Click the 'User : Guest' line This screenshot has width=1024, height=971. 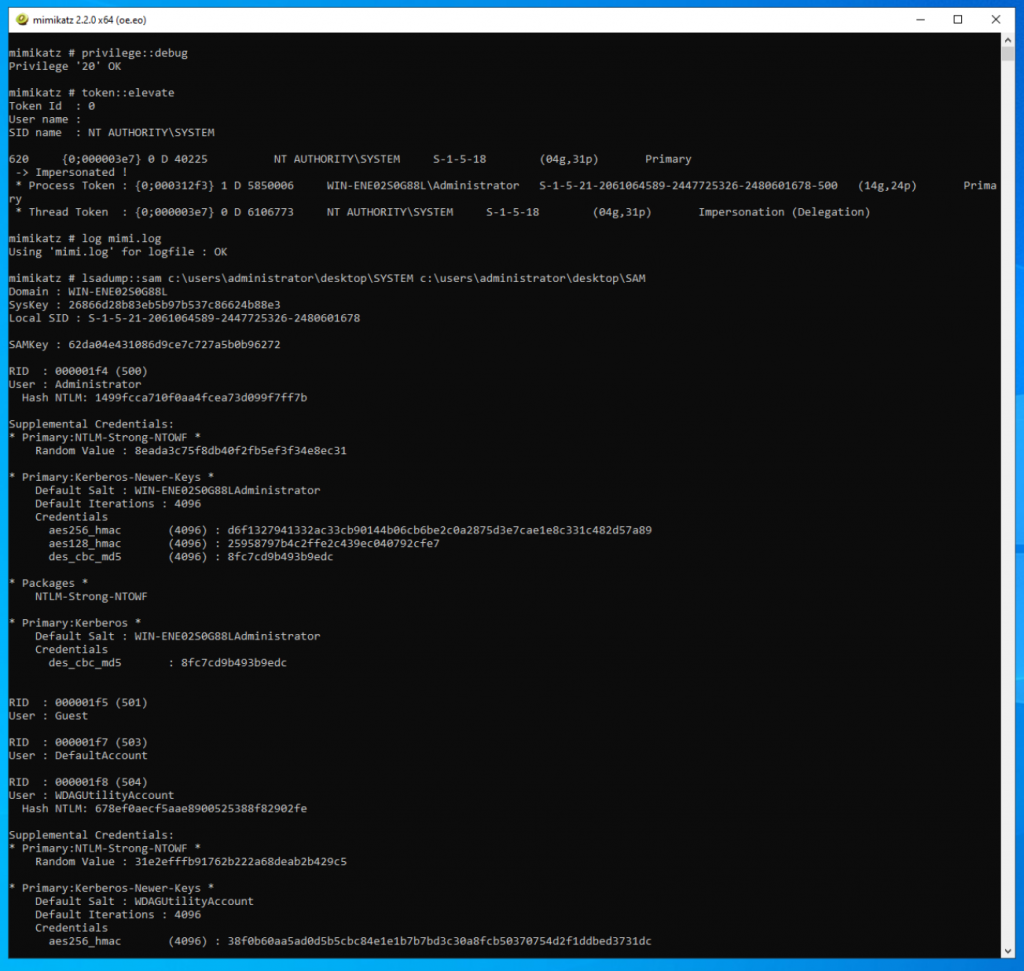48,716
